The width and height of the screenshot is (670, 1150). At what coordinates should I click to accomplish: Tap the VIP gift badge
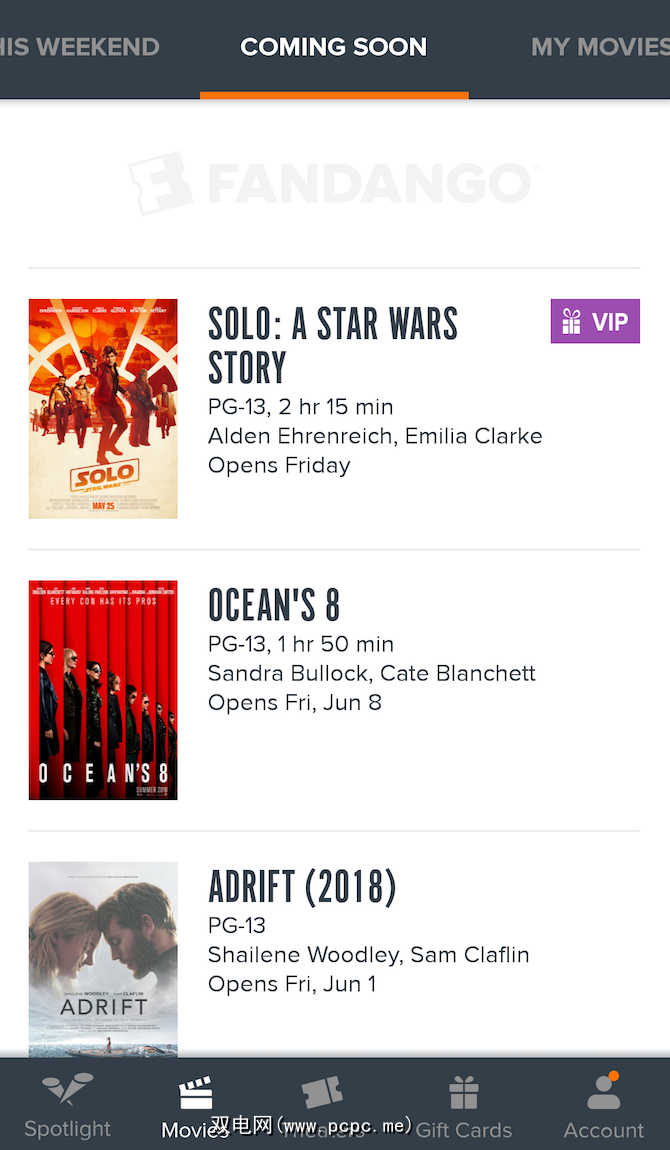(x=595, y=322)
